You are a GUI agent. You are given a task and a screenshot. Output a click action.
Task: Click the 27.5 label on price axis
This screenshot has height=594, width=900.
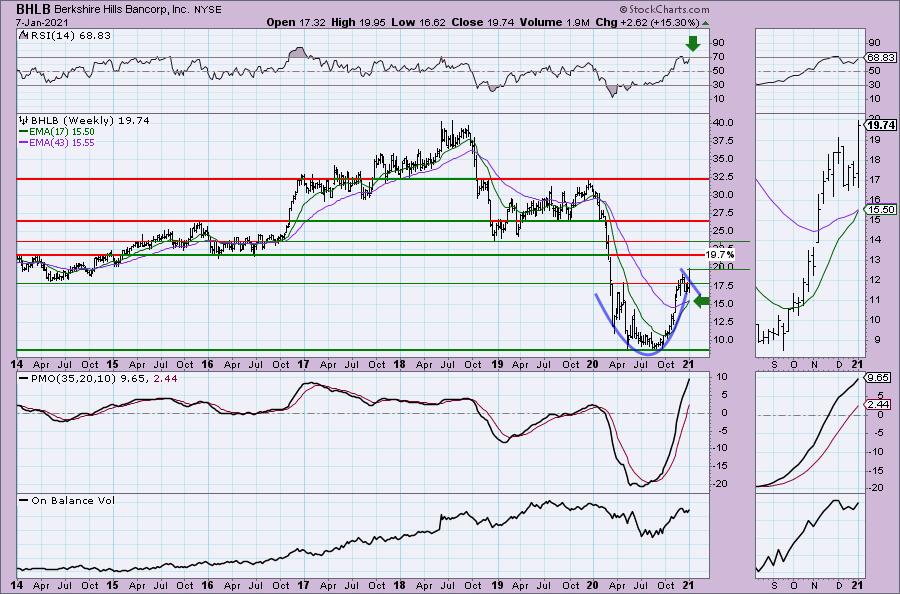[x=723, y=213]
